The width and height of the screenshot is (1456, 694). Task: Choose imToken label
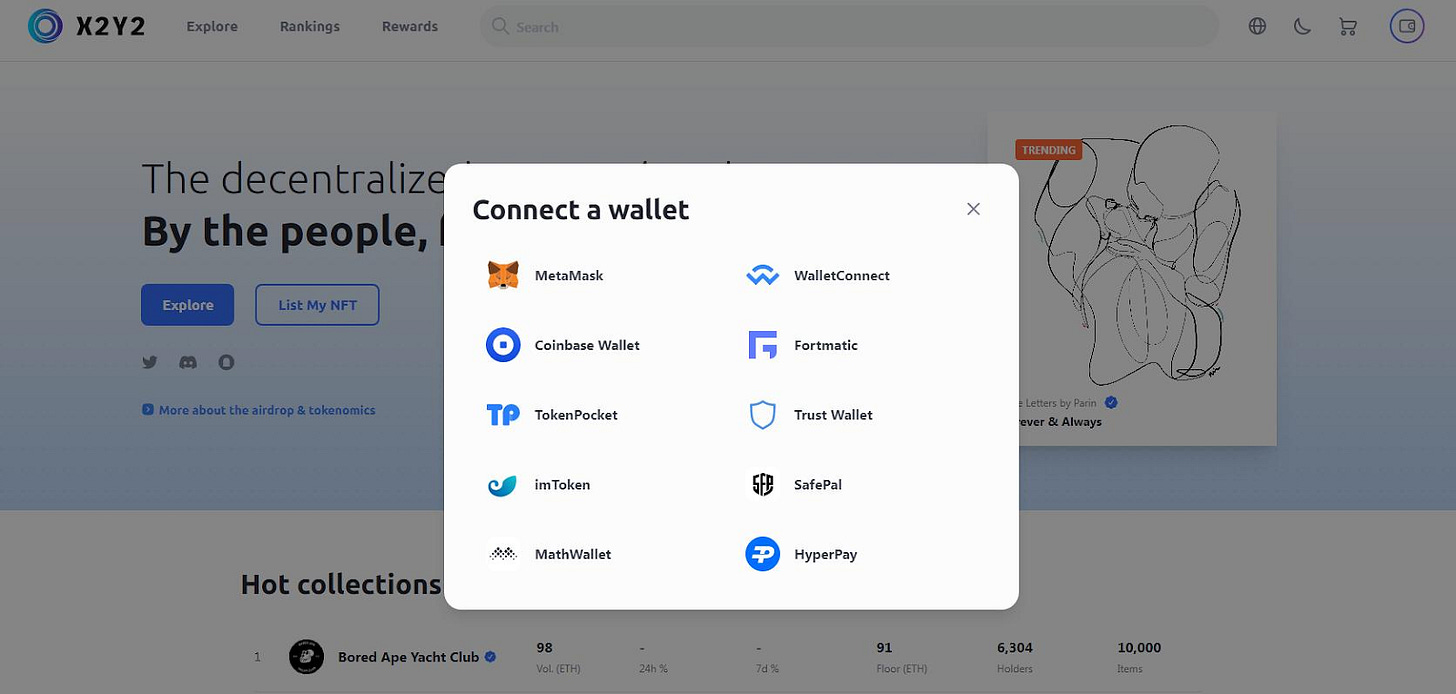point(563,485)
